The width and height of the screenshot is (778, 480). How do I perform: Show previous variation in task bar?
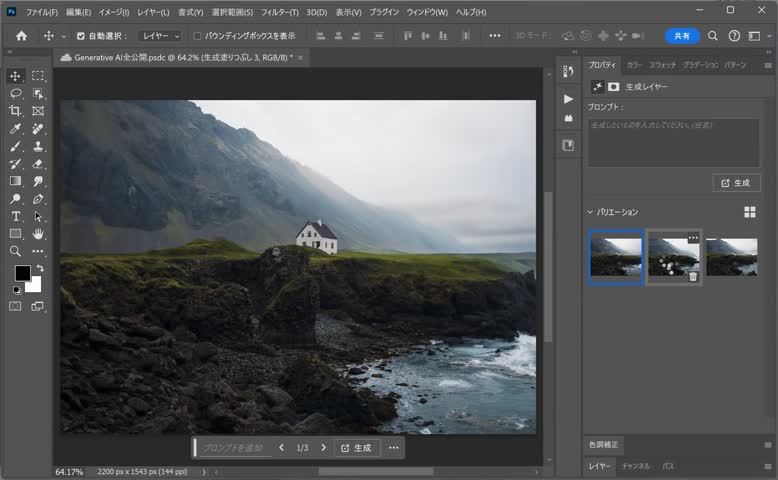[x=281, y=448]
